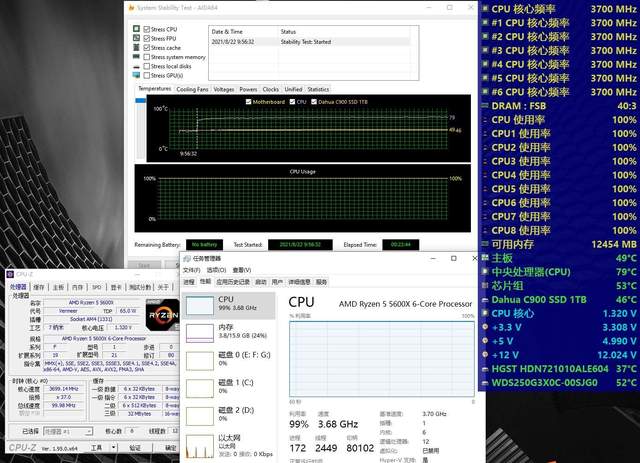
Task: Switch to the 进程 tab in Task Manager
Action: pos(189,282)
